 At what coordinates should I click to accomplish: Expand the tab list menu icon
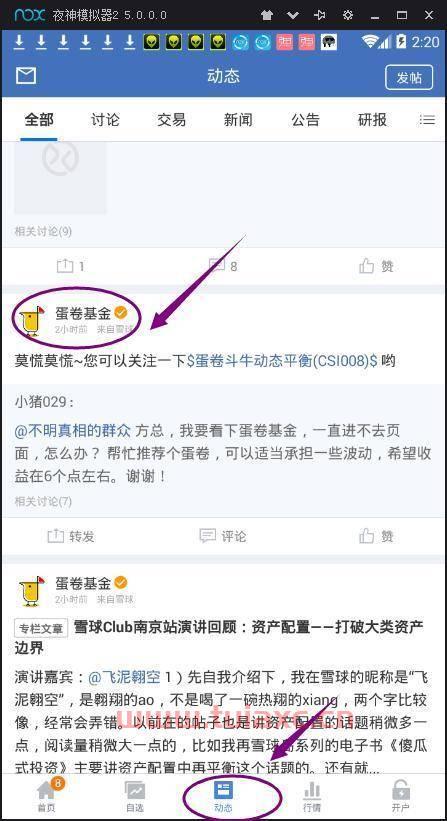pos(427,120)
